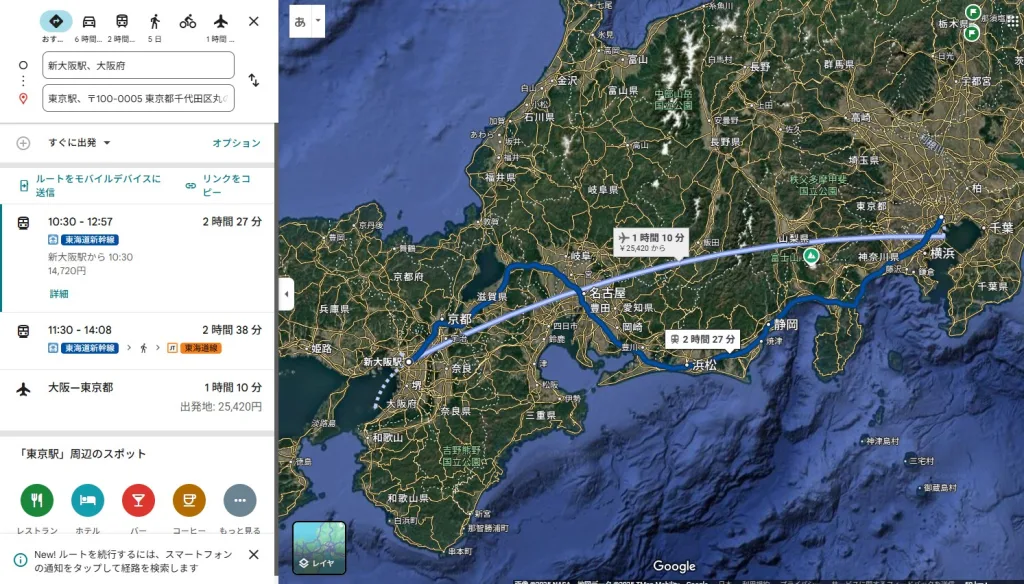This screenshot has height=584, width=1024.
Task: Select the flight travel mode icon
Action: click(221, 22)
